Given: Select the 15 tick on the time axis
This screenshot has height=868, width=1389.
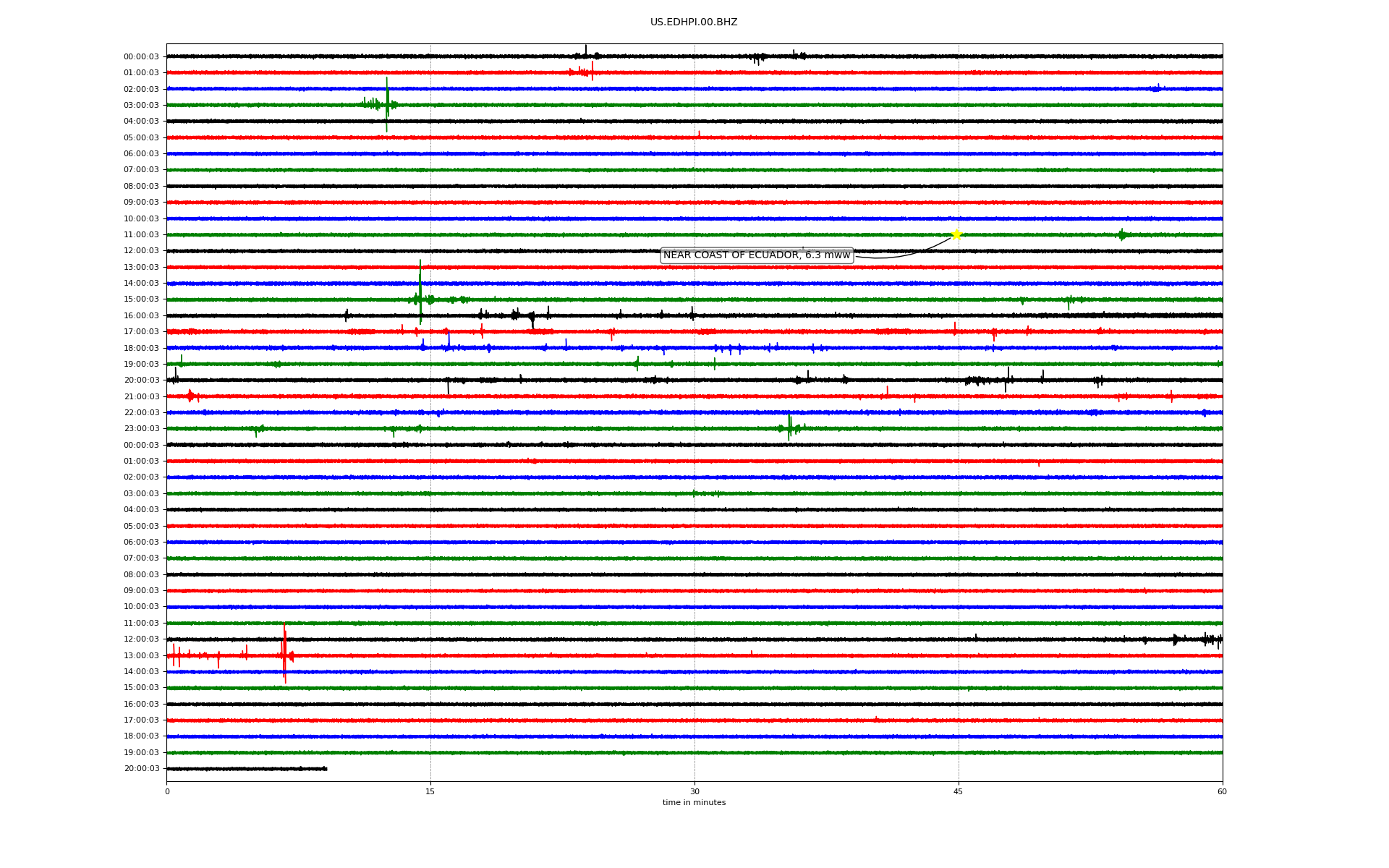Looking at the screenshot, I should click(430, 791).
